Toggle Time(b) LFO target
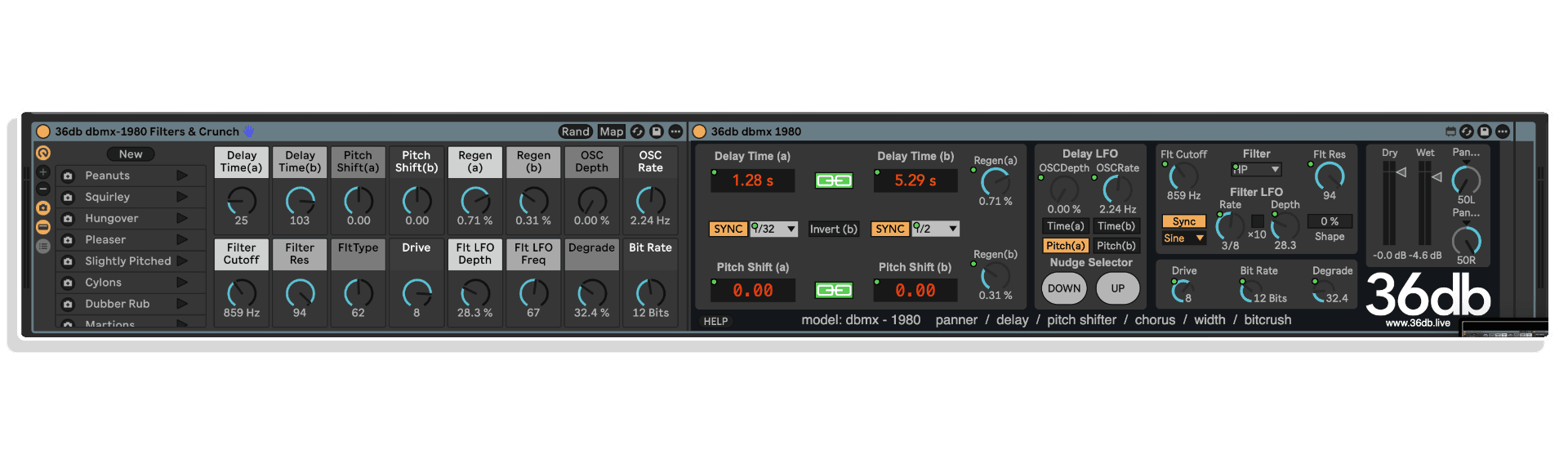Image resolution: width=1568 pixels, height=450 pixels. 1116,226
